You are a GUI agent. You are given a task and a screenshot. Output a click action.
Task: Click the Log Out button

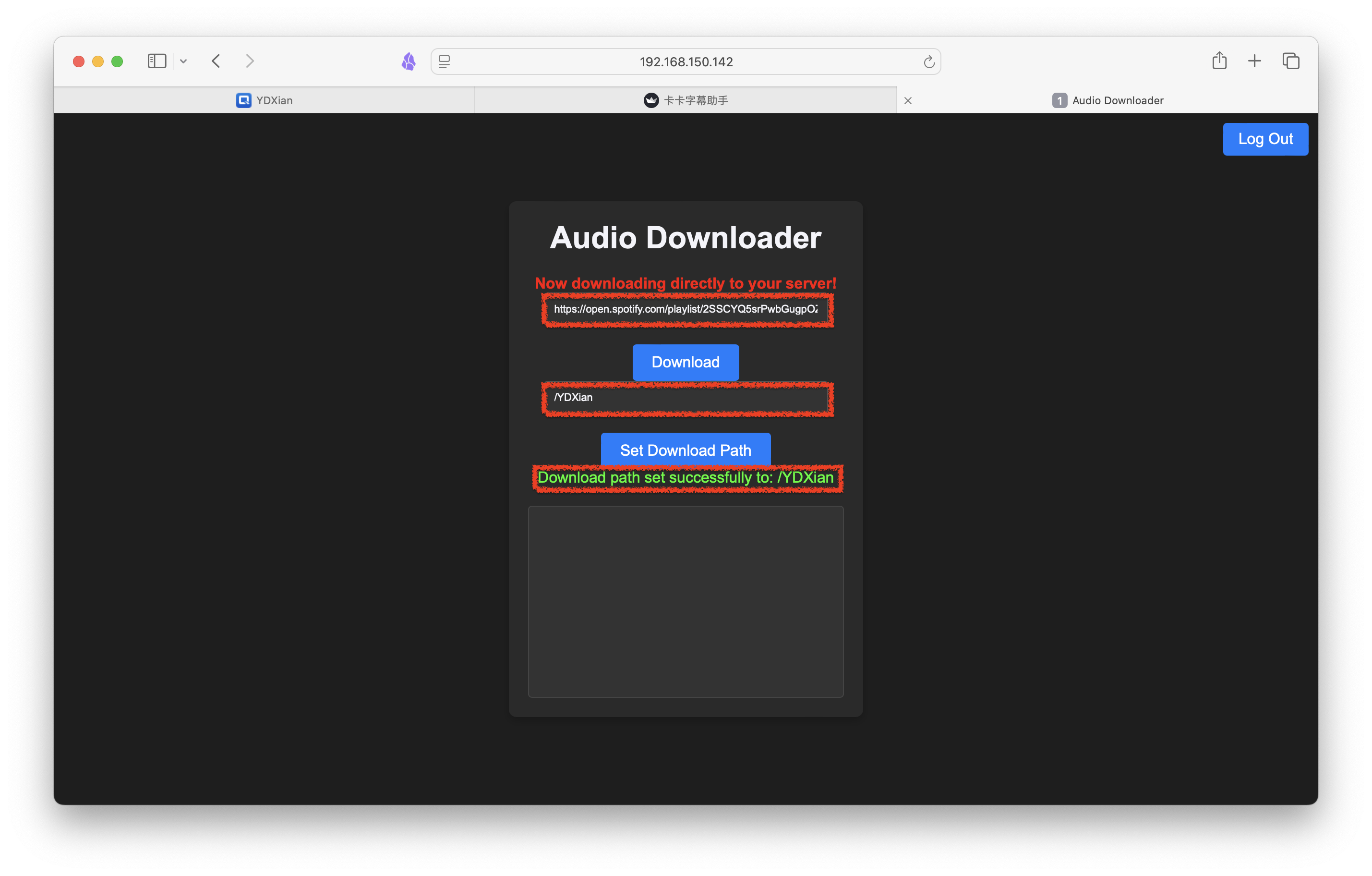[x=1265, y=139]
